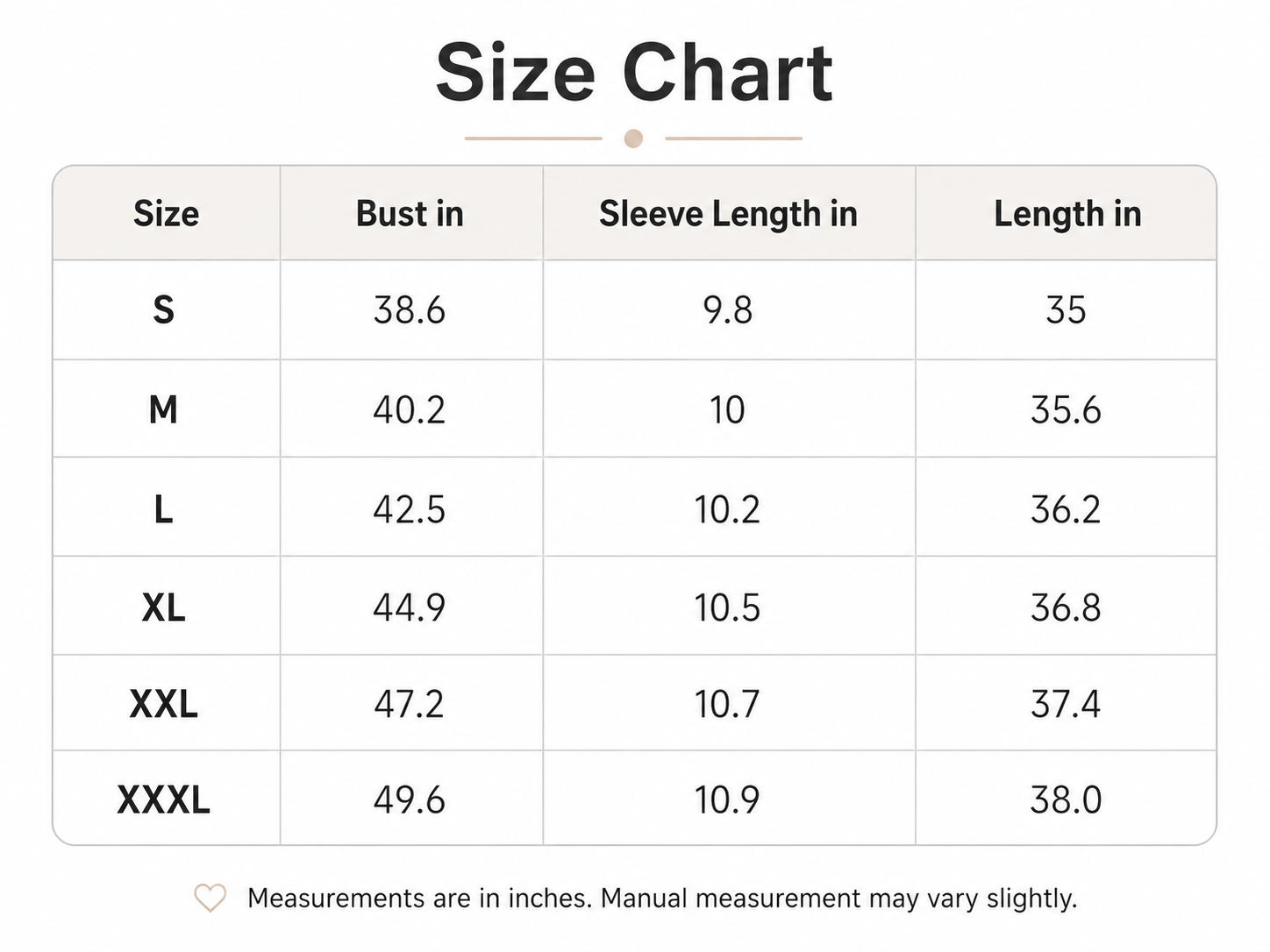Click the 47.2 bust cell
The image size is (1270, 952).
click(x=410, y=704)
